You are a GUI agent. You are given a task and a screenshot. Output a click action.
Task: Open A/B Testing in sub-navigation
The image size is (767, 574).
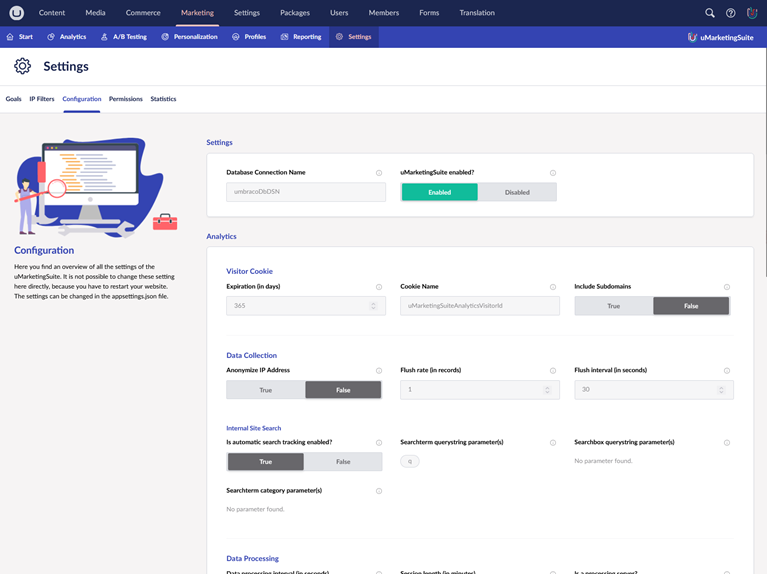click(x=123, y=37)
